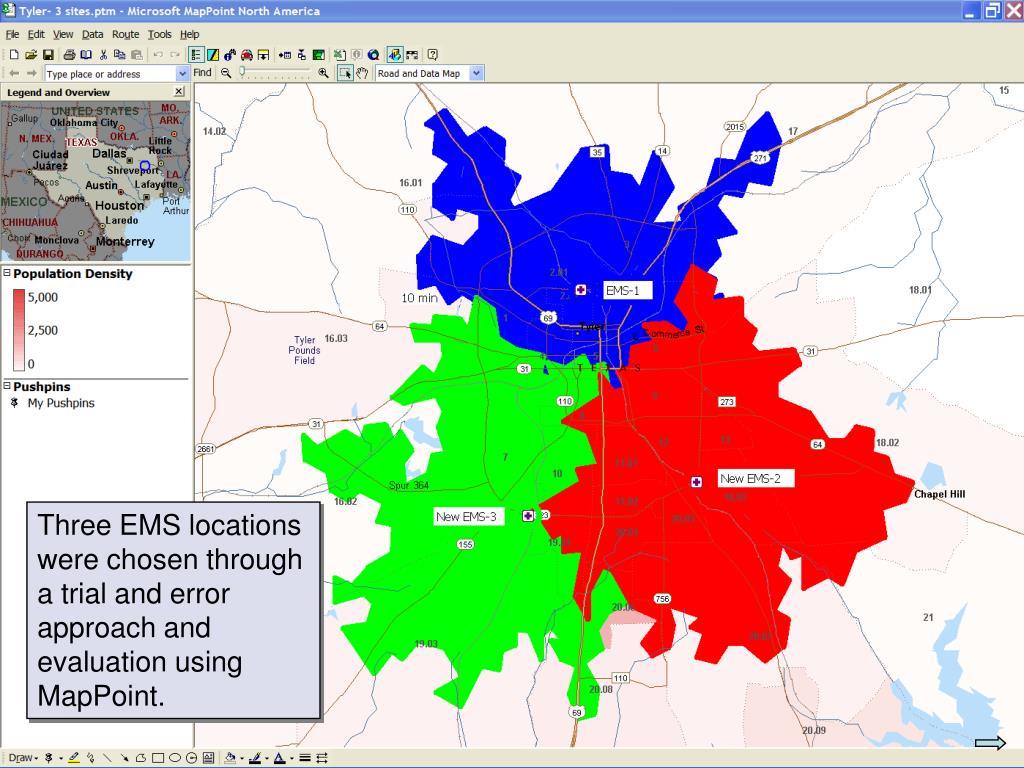
Task: Open the Import Data Wizard icon
Action: pyautogui.click(x=285, y=55)
